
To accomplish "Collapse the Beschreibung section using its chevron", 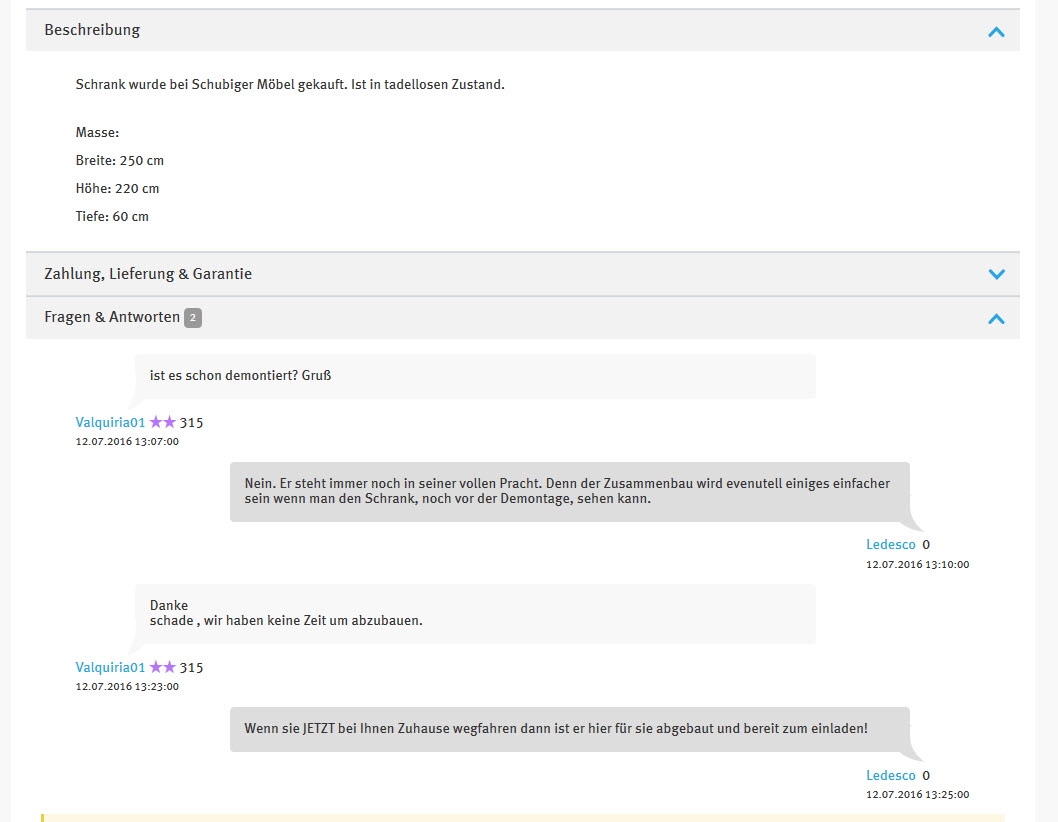I will [x=995, y=31].
